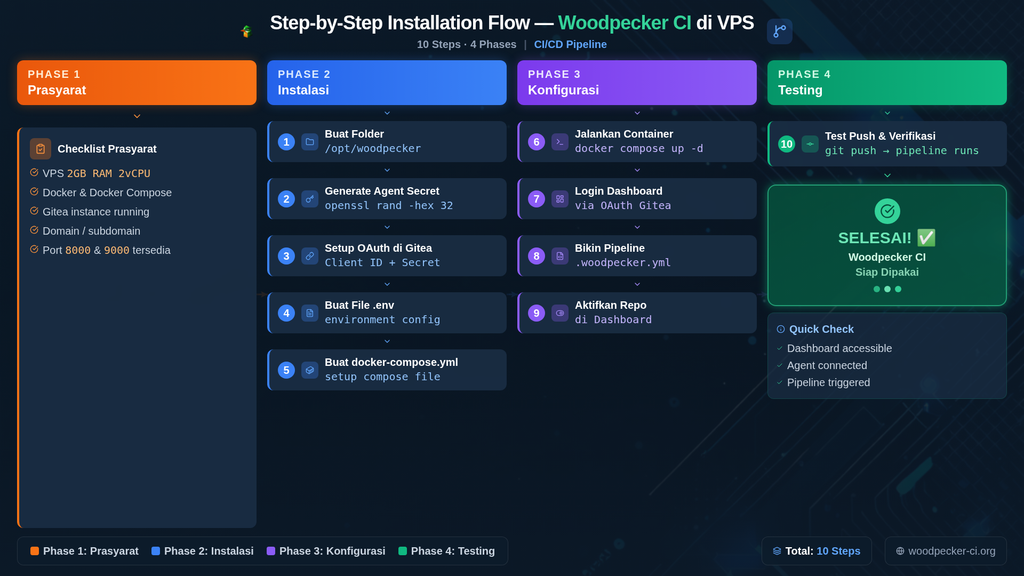Toggle the Dashboard accessible check mark
Viewport: 1024px width, 576px height.
[x=780, y=348]
